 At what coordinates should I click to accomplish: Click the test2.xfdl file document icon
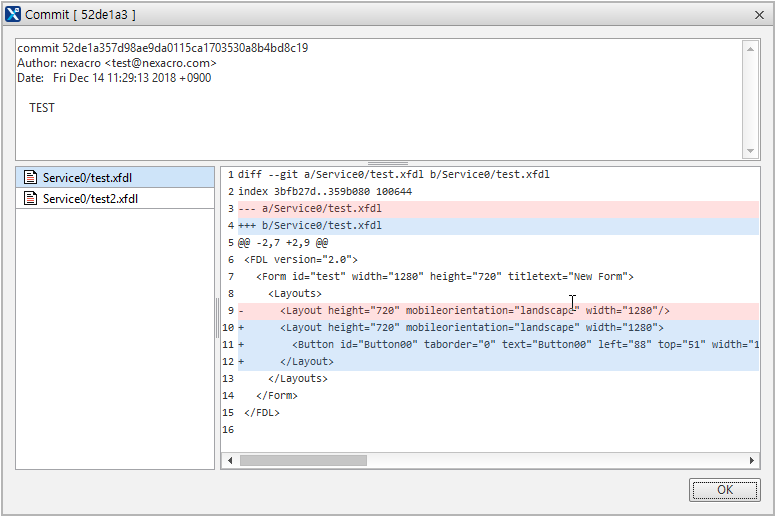[30, 199]
